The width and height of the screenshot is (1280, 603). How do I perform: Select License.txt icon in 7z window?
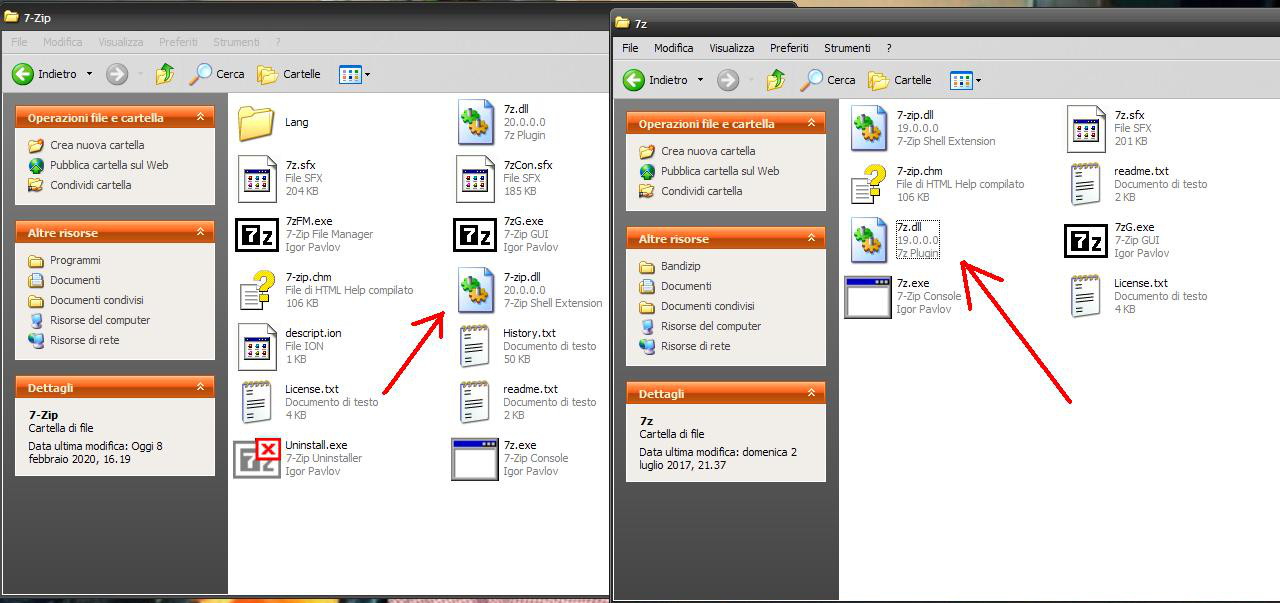click(1086, 296)
